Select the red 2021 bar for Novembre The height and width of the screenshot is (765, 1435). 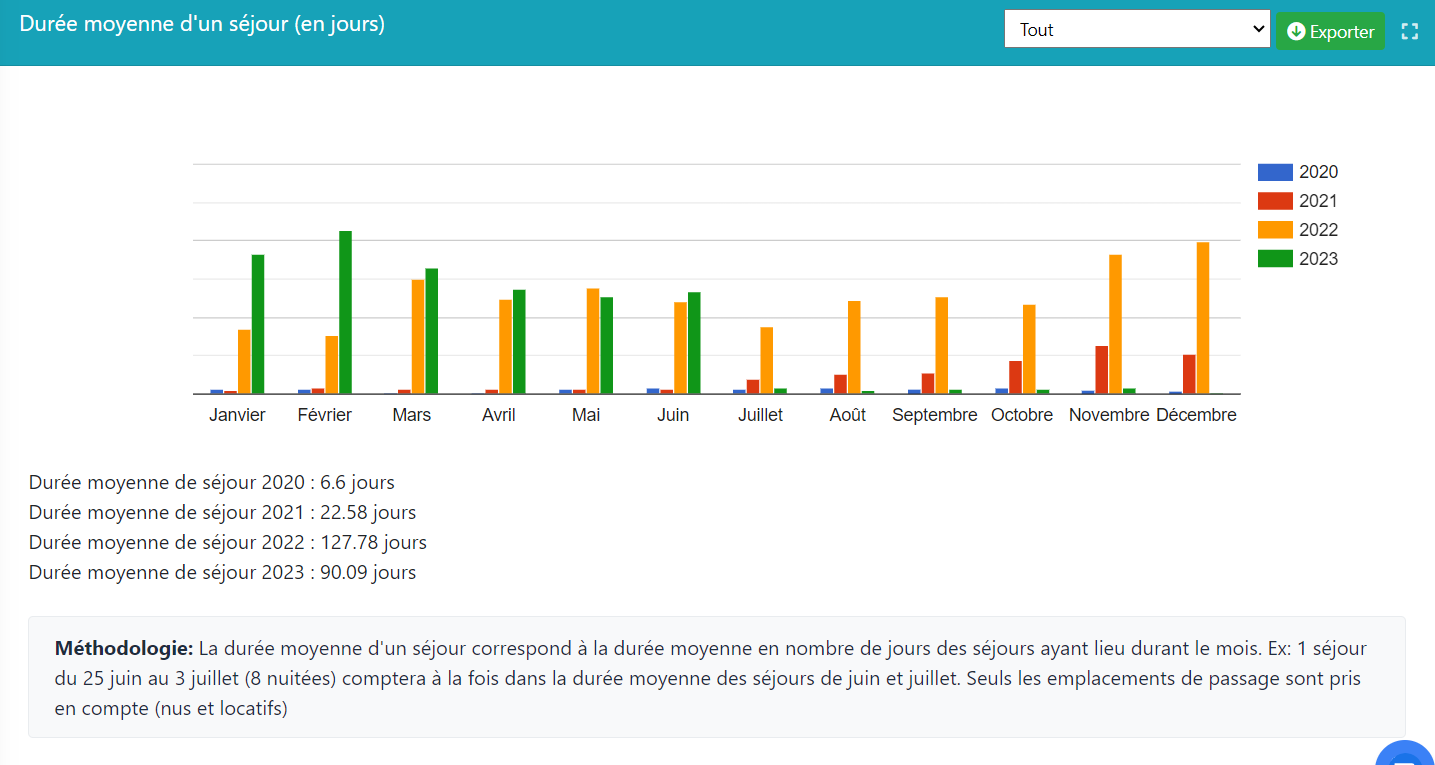(1101, 370)
